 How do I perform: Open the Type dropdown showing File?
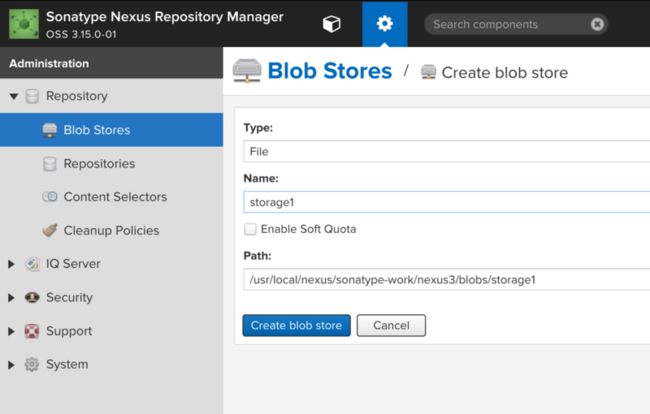[x=446, y=151]
